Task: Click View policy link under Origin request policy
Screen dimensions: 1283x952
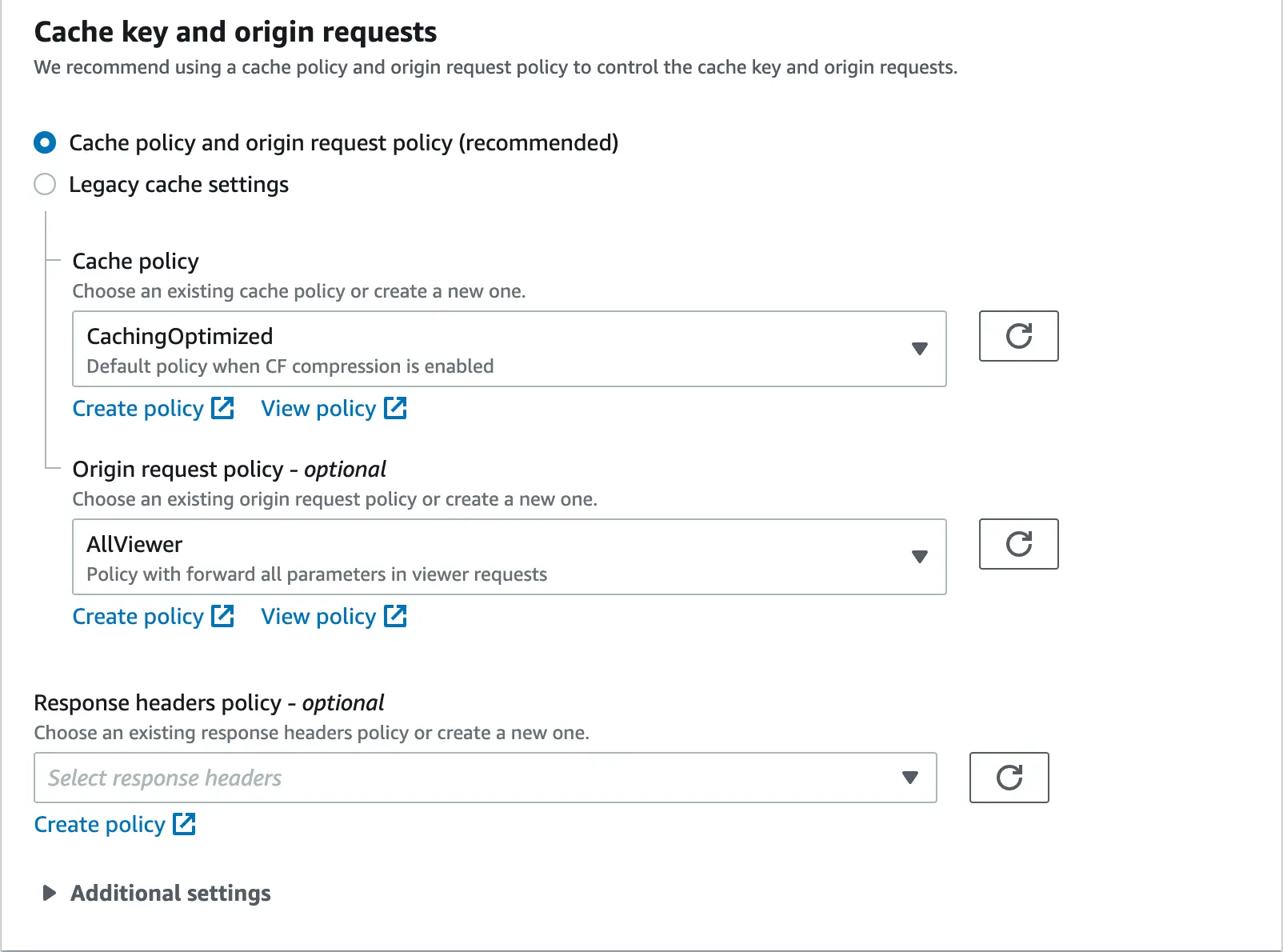Action: click(318, 616)
